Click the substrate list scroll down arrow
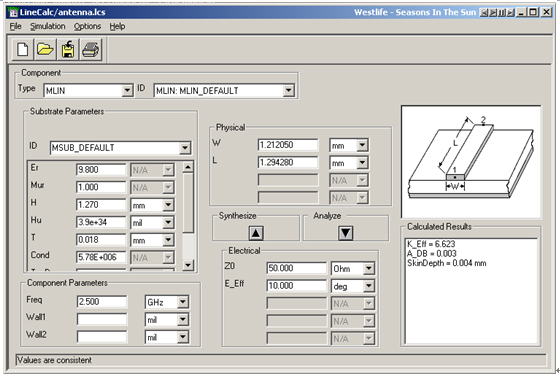 [x=188, y=265]
